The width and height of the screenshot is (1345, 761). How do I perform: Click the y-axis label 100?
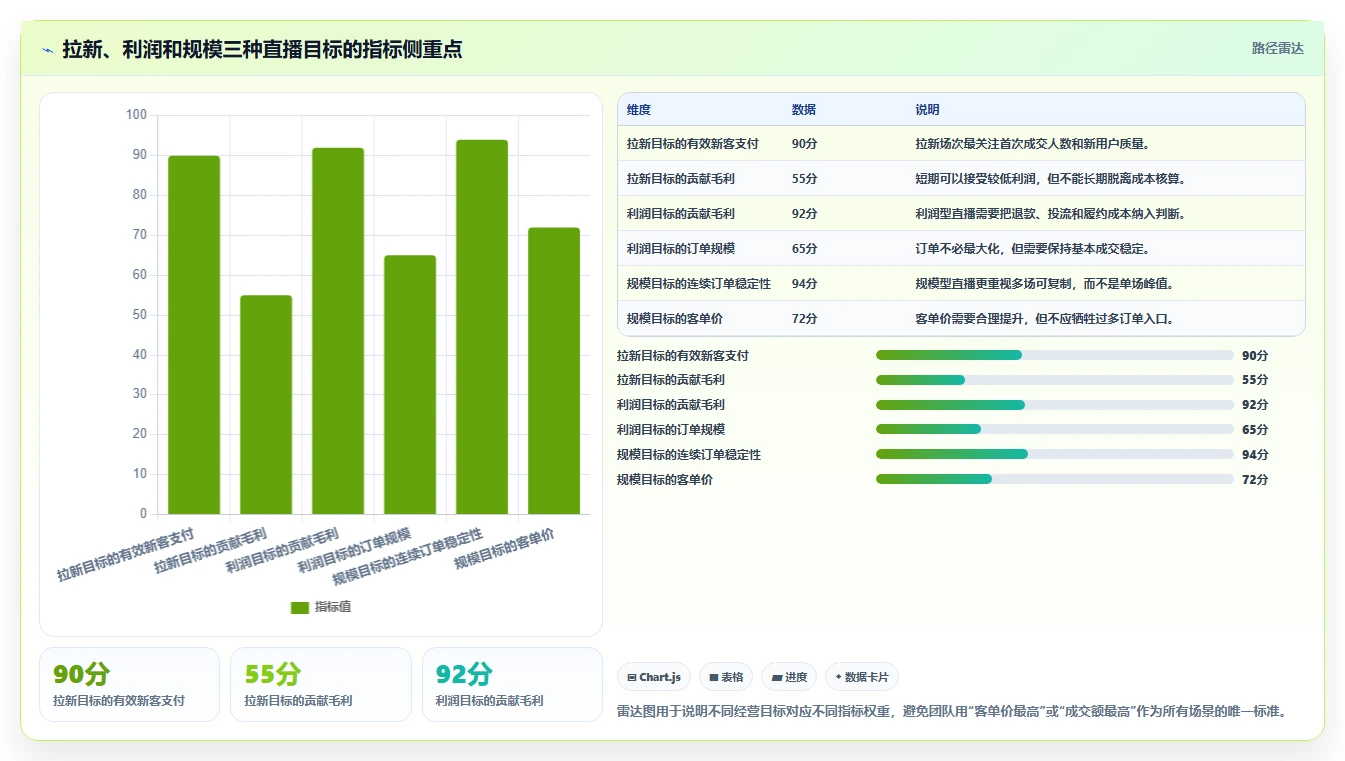136,115
